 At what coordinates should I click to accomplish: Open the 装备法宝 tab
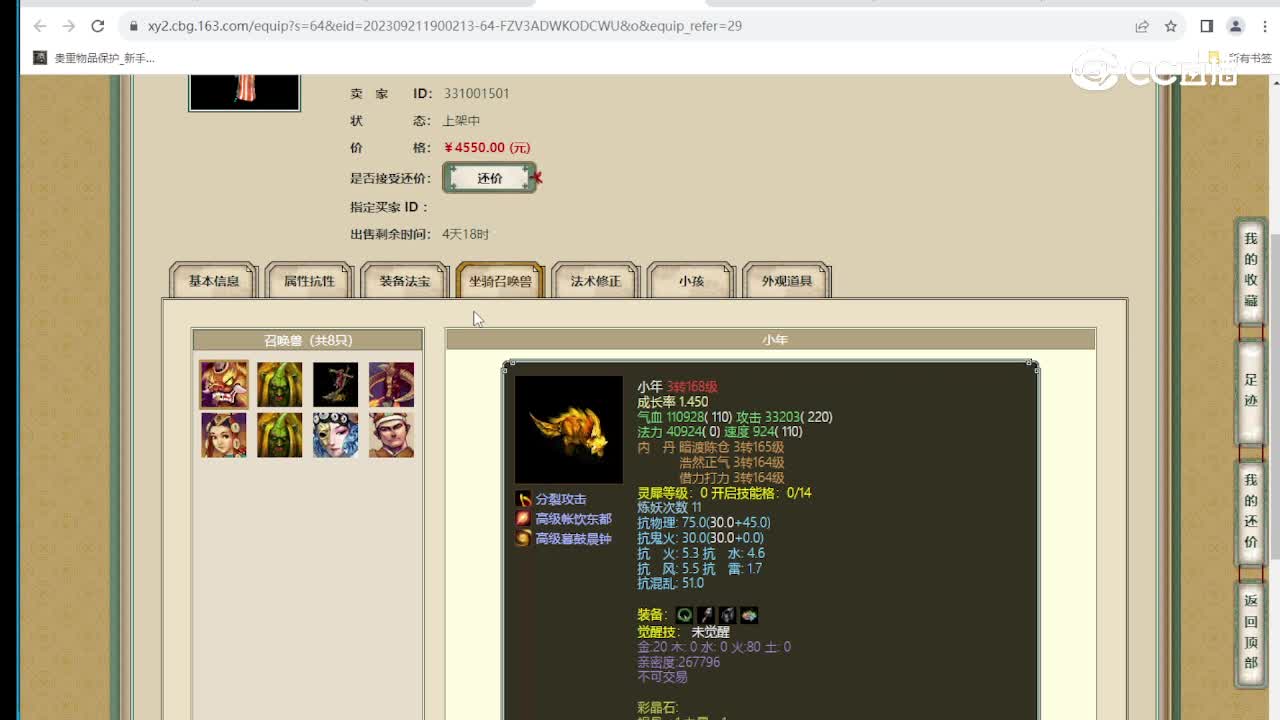click(405, 281)
